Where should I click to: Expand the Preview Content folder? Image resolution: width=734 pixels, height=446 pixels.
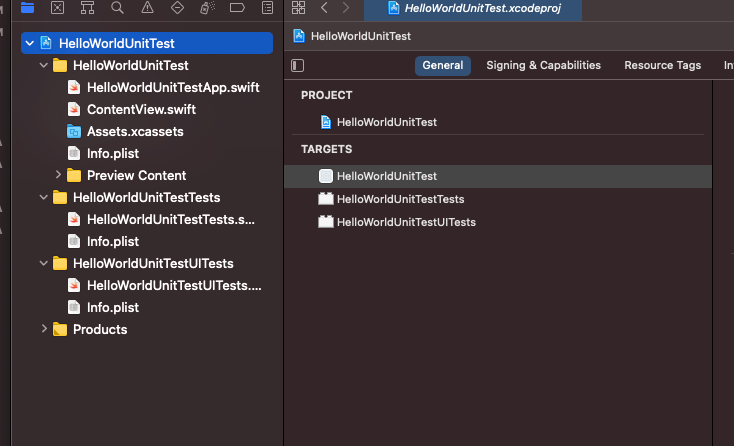point(59,176)
